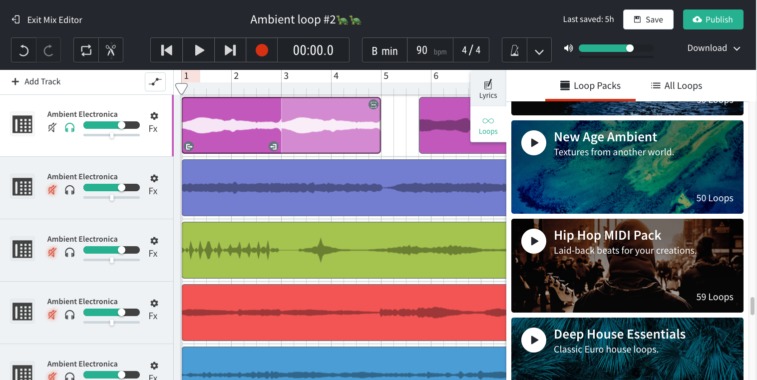Add a new track
Viewport: 757px width, 380px height.
(x=36, y=82)
